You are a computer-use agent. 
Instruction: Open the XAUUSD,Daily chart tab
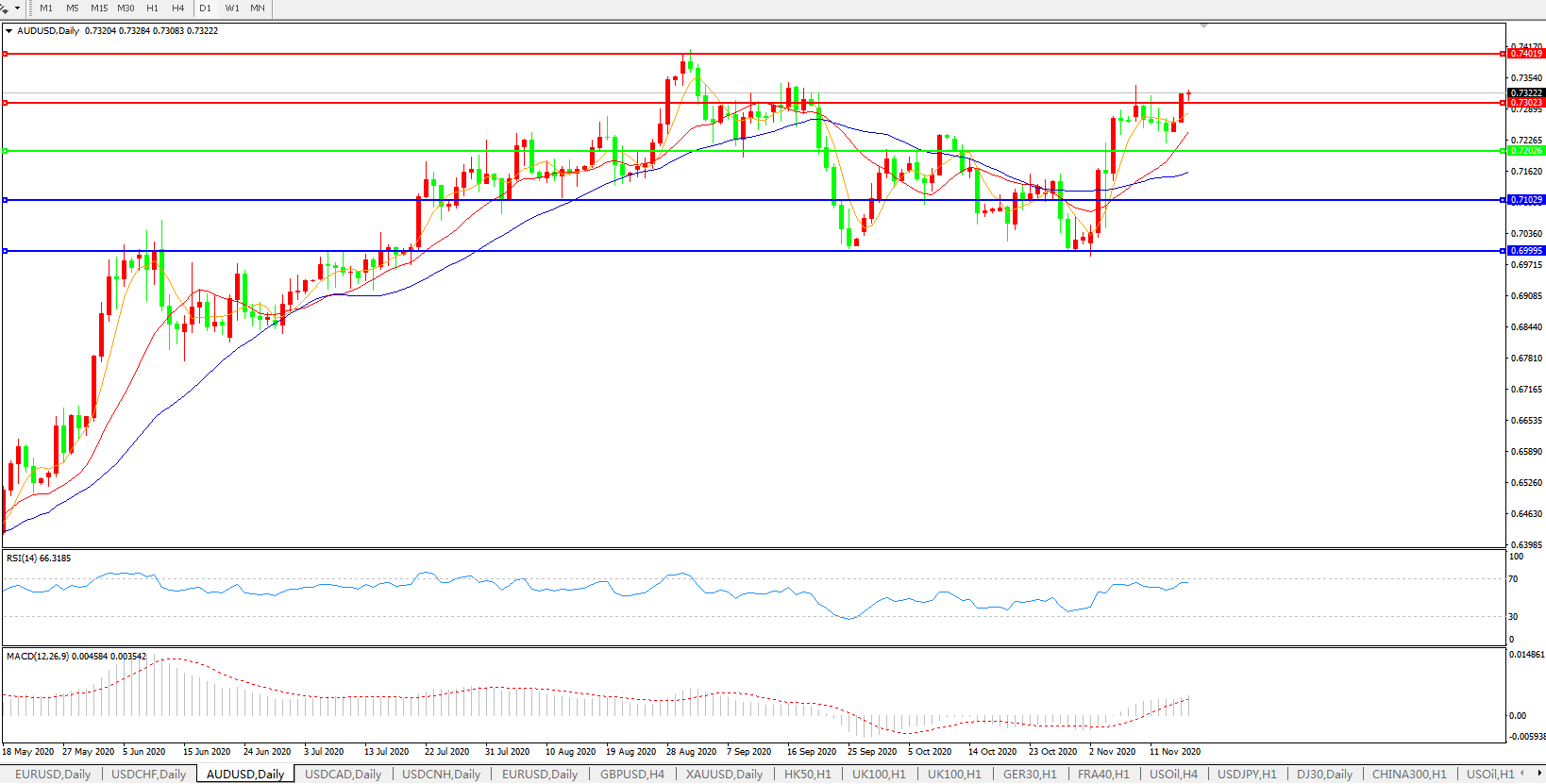(724, 775)
